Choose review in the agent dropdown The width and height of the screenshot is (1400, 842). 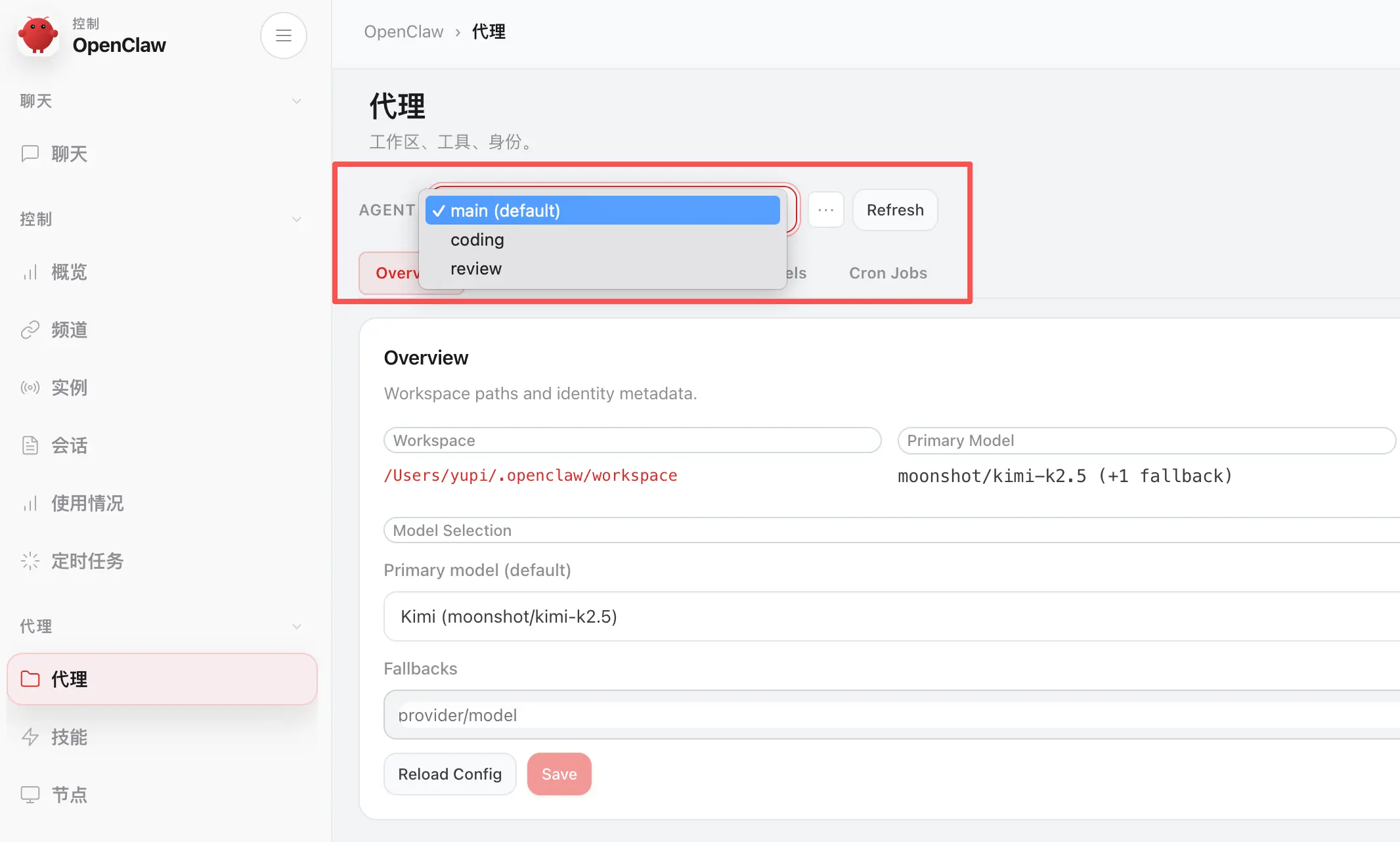pyautogui.click(x=476, y=269)
